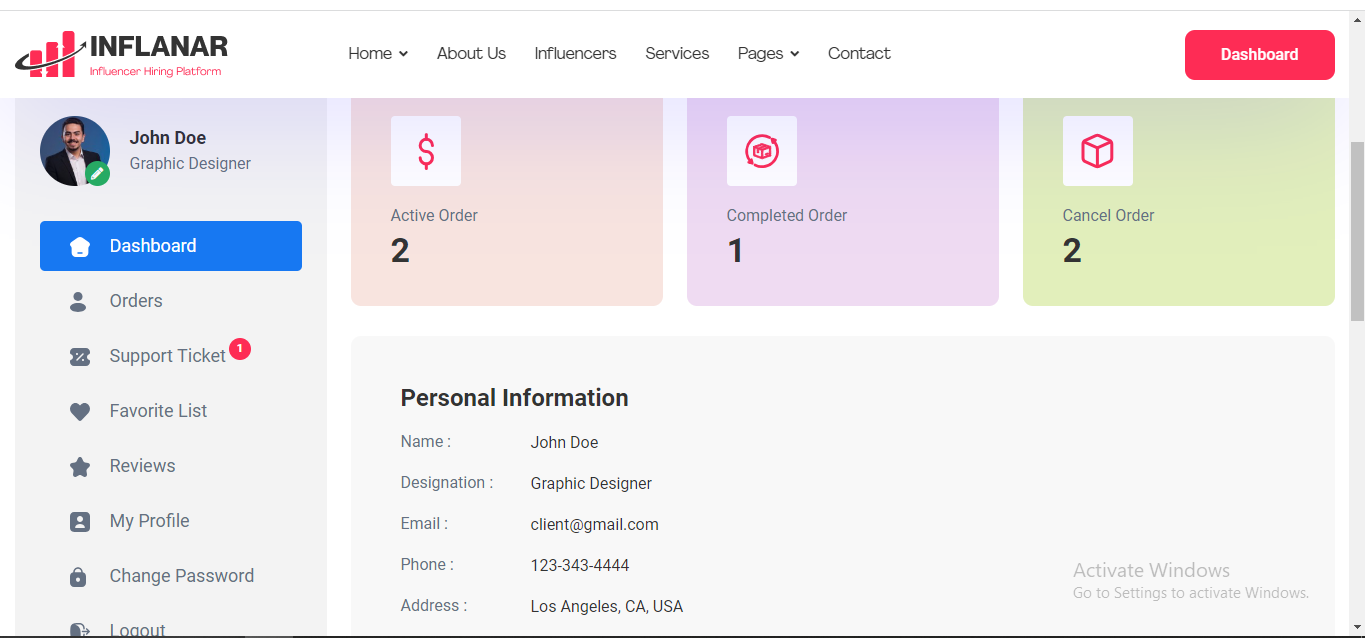Click the green pencil edit avatar icon

click(97, 174)
